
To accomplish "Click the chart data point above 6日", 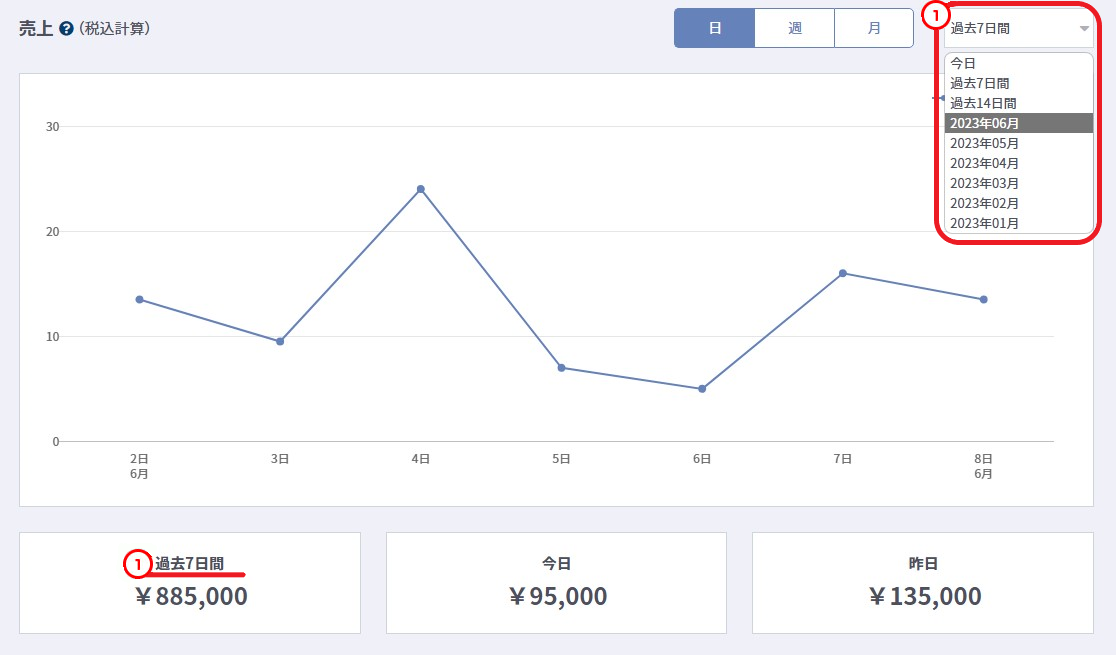I will point(702,389).
